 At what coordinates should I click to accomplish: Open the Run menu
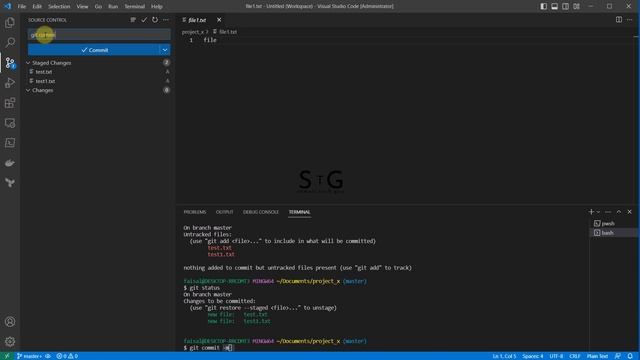(113, 6)
